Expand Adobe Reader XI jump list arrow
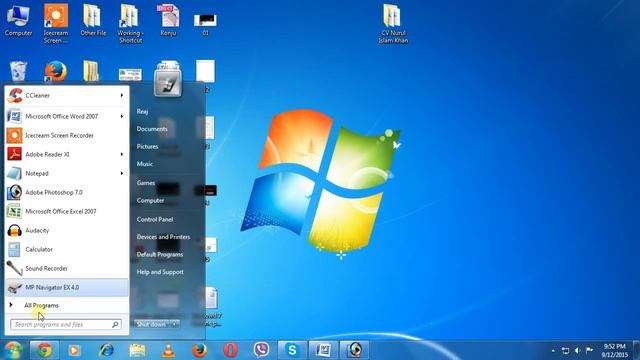 pyautogui.click(x=122, y=154)
